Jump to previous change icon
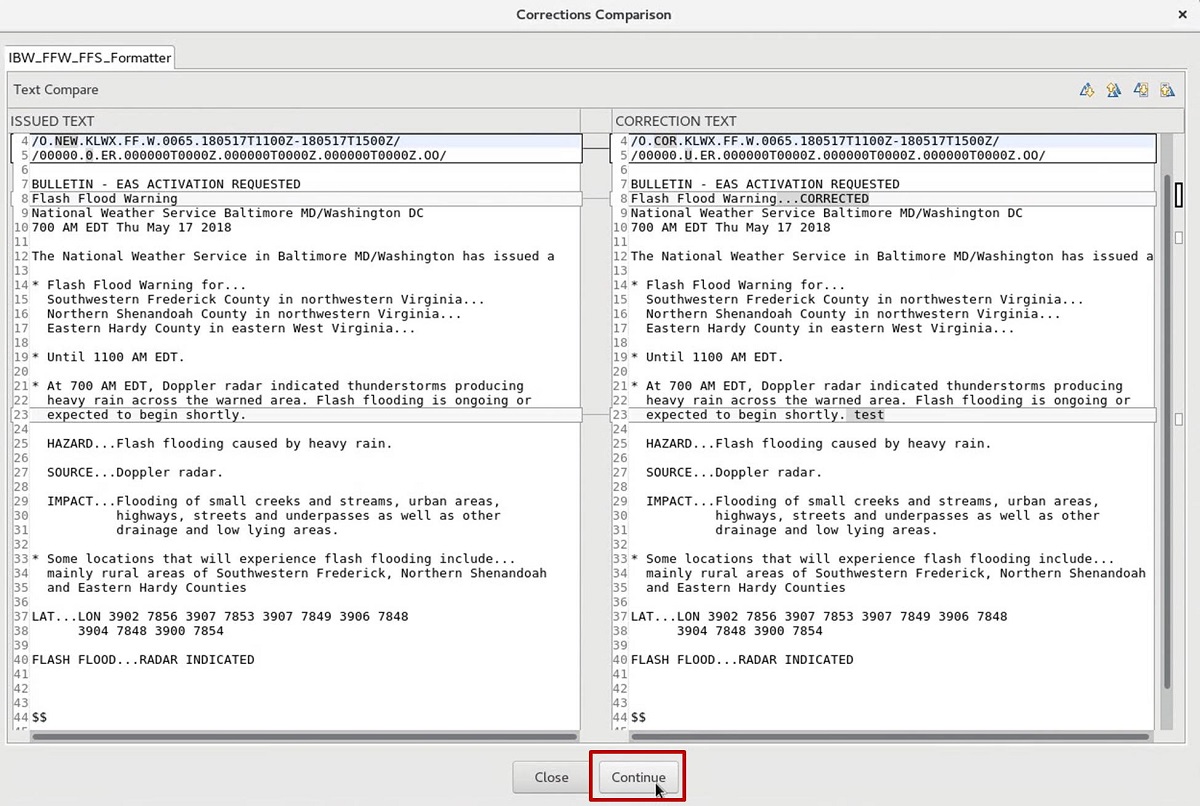This screenshot has width=1200, height=806. 1166,90
